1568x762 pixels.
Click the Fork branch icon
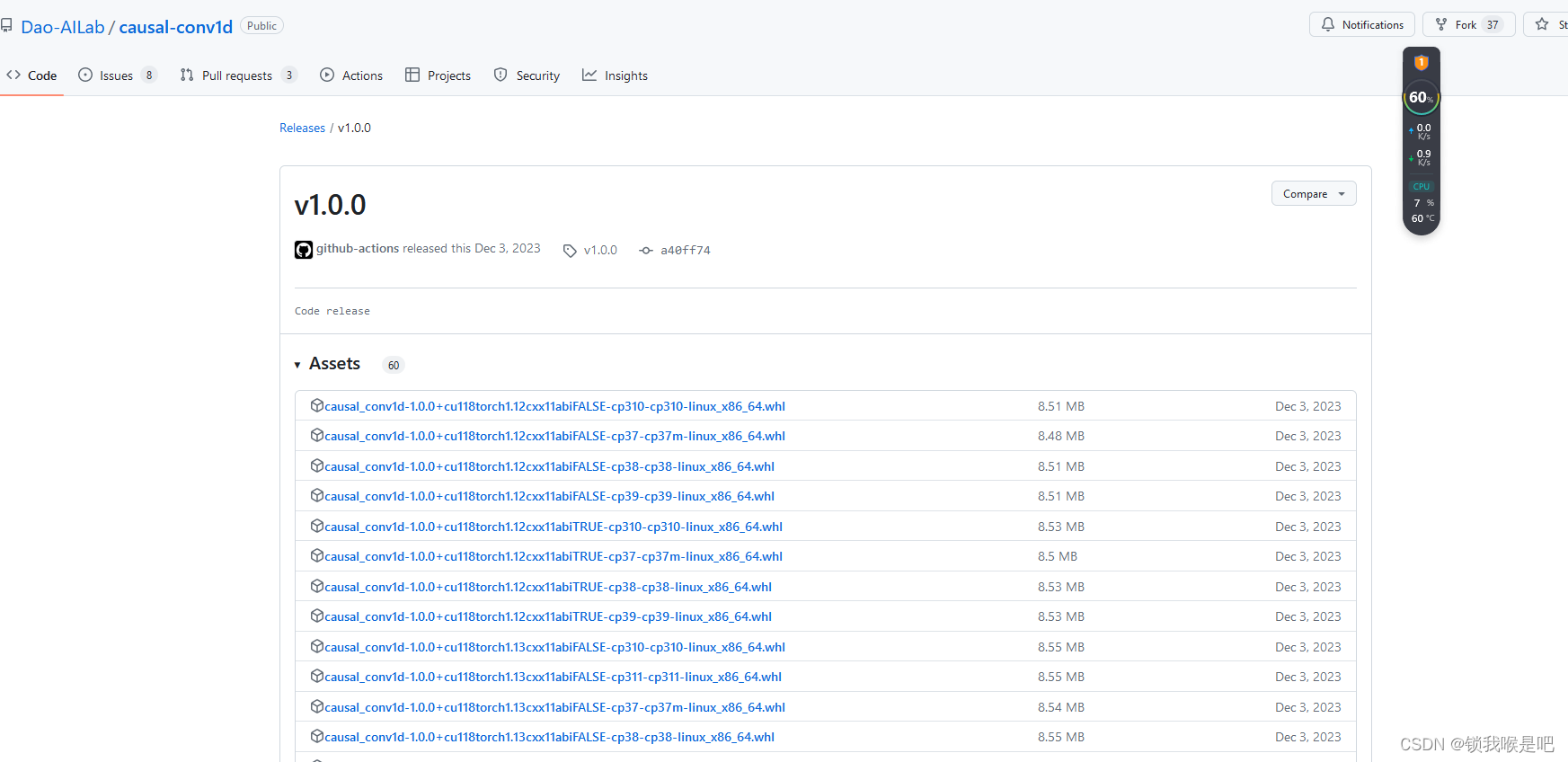pyautogui.click(x=1441, y=24)
